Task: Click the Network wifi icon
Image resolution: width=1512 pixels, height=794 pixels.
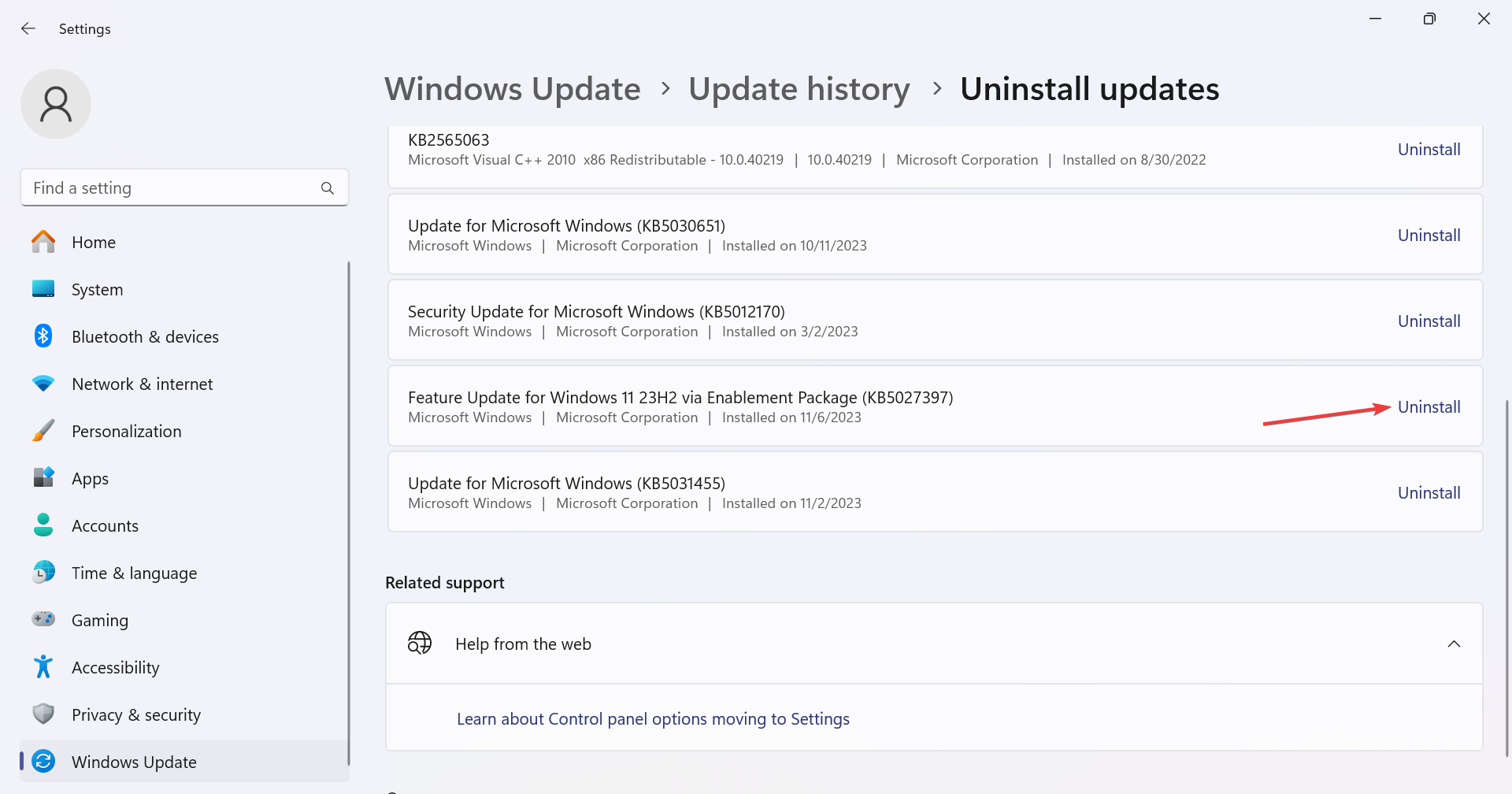Action: [x=43, y=384]
